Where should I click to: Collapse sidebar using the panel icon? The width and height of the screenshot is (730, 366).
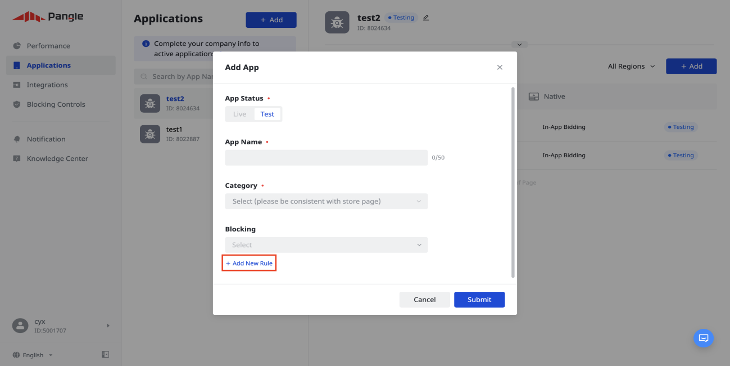click(106, 355)
